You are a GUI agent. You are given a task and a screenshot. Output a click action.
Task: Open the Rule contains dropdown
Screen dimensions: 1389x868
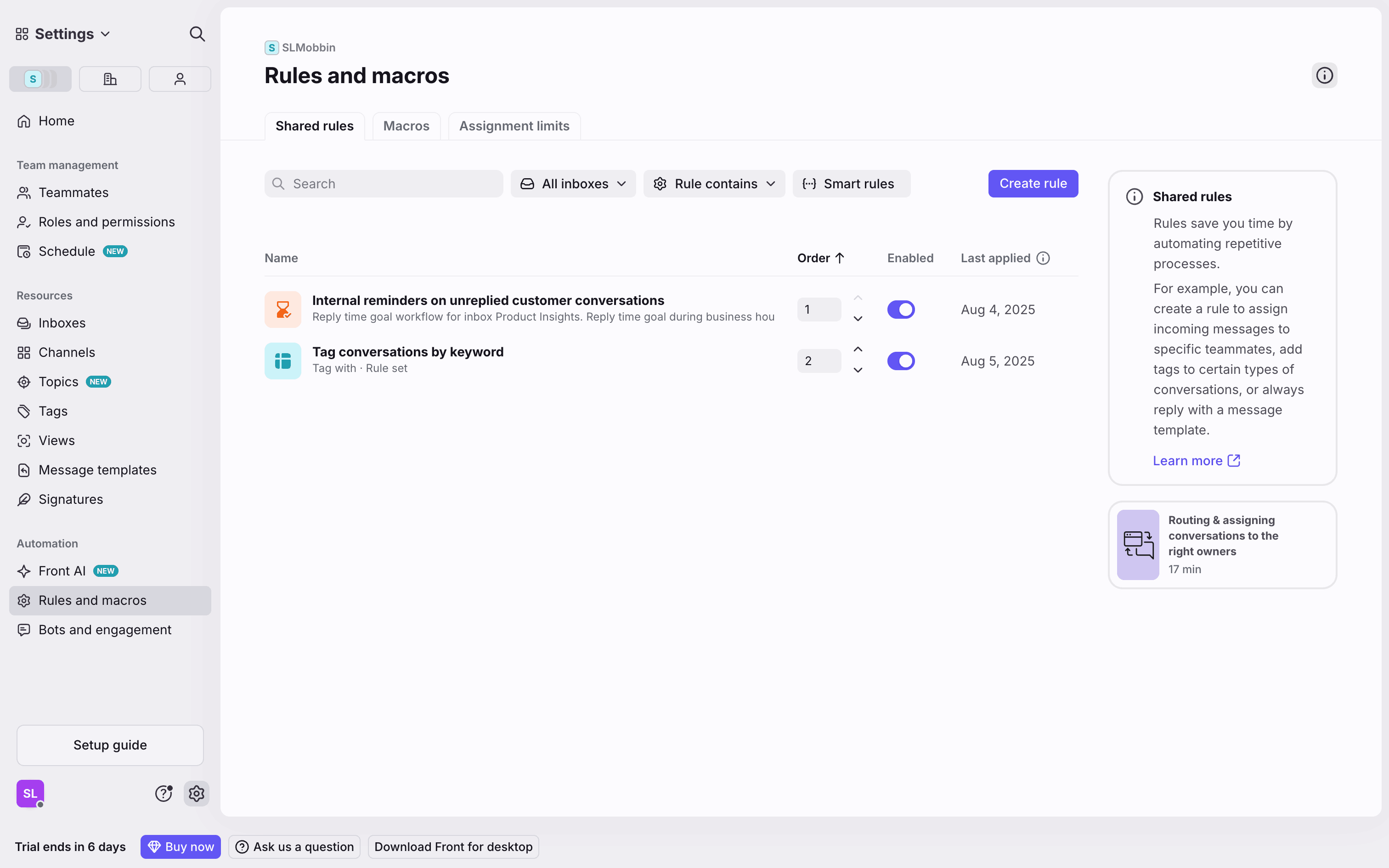pyautogui.click(x=714, y=184)
